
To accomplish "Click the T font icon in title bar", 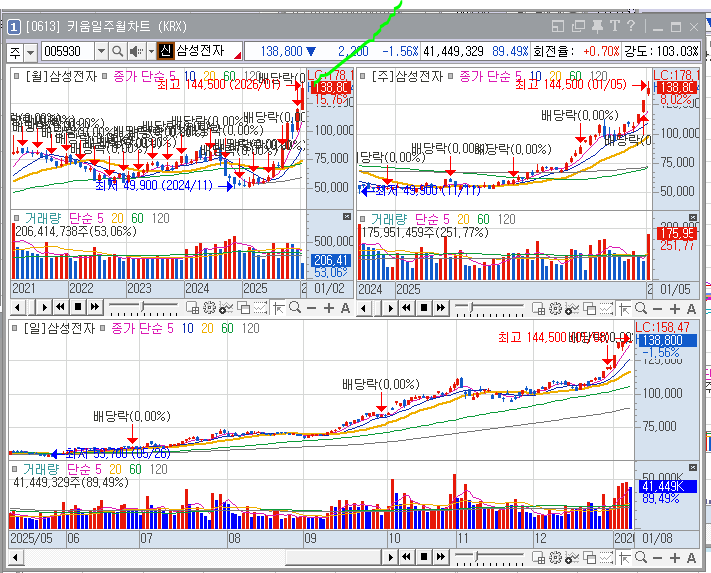I will [615, 26].
